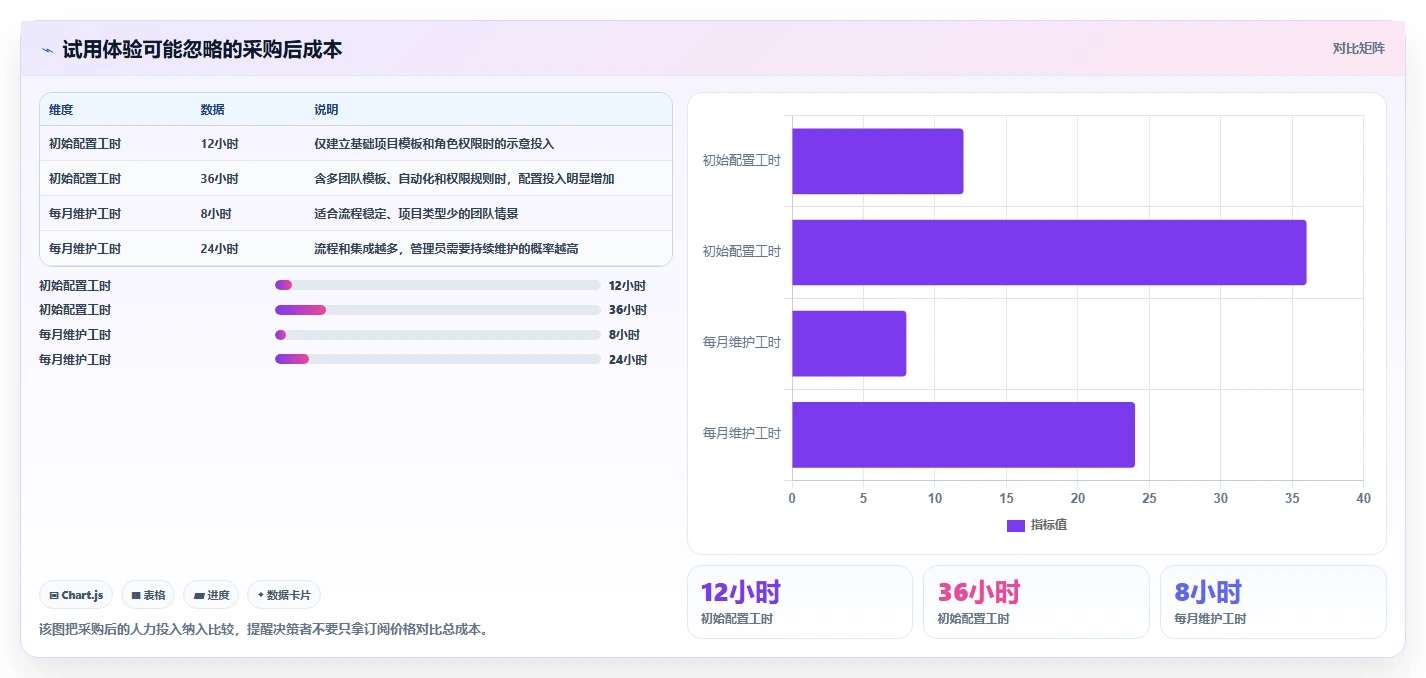Click the description 适合流程稳定、项目类型少的团队情景

[416, 214]
